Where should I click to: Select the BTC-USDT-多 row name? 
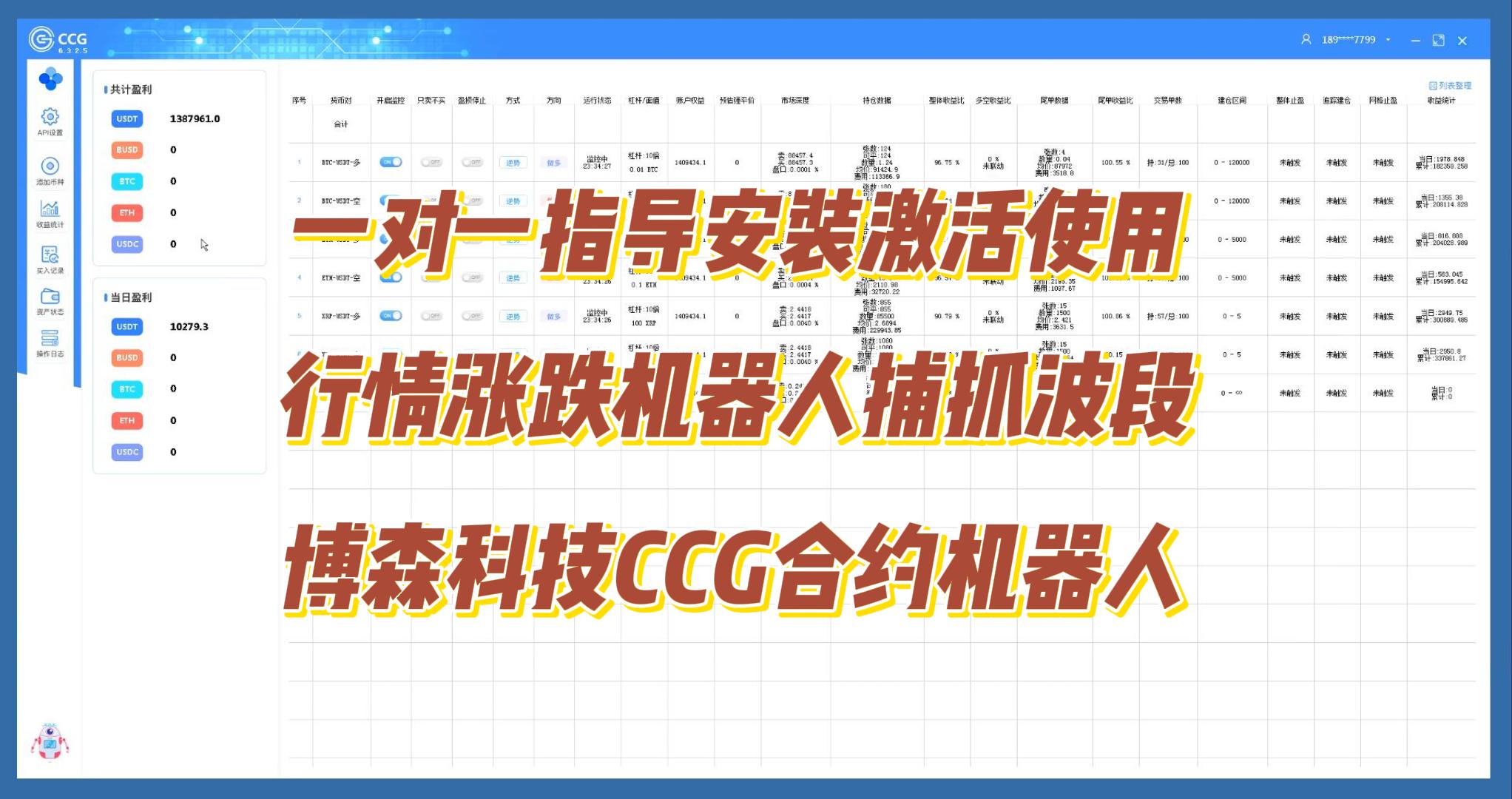pos(341,163)
